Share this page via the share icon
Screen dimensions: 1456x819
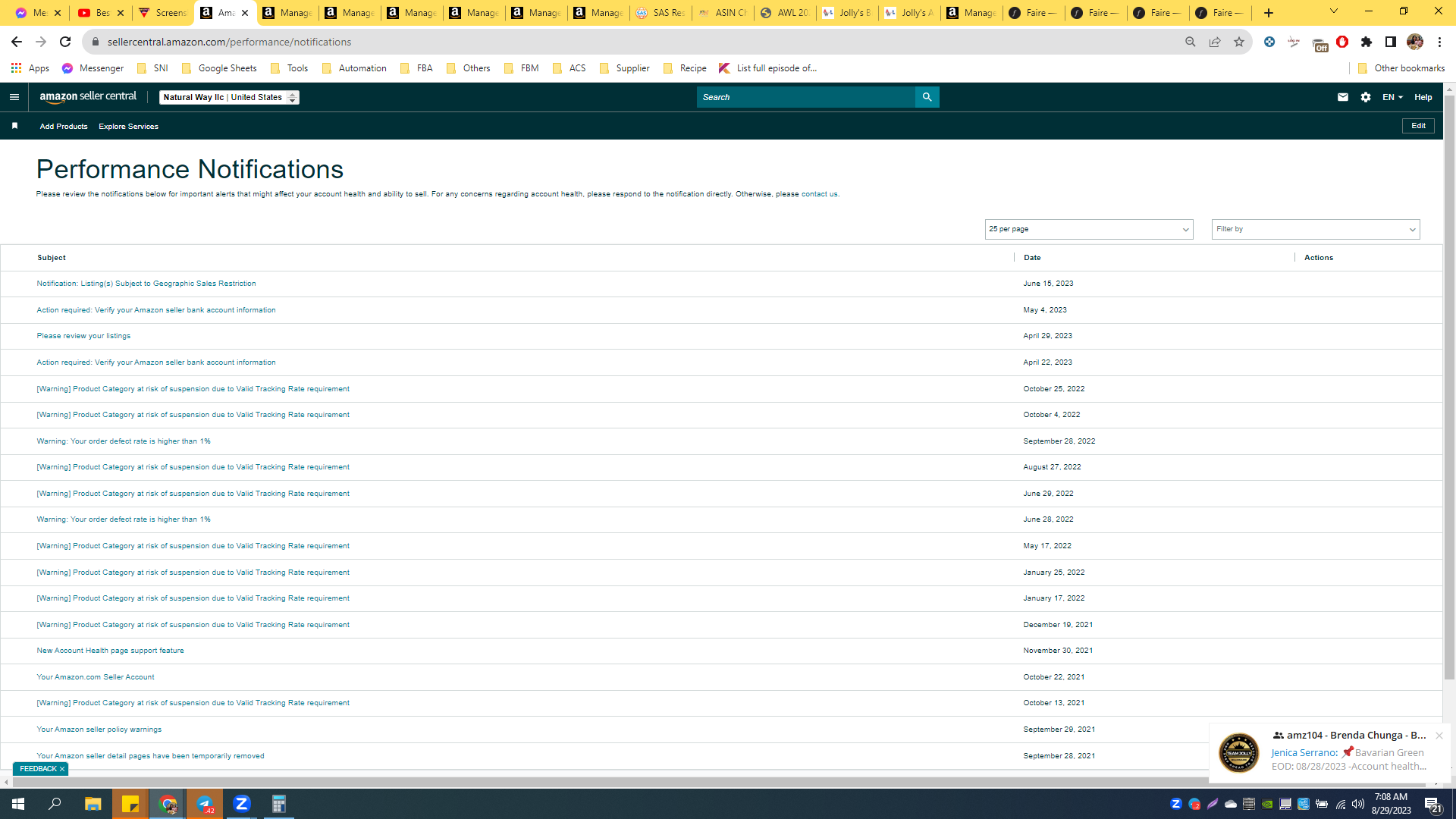(x=1215, y=42)
